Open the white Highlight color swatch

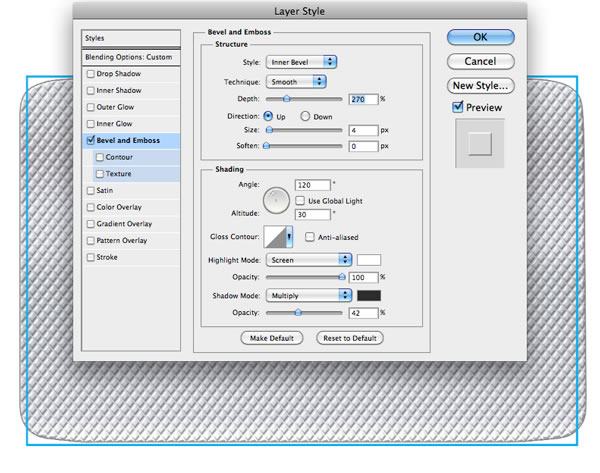click(369, 260)
